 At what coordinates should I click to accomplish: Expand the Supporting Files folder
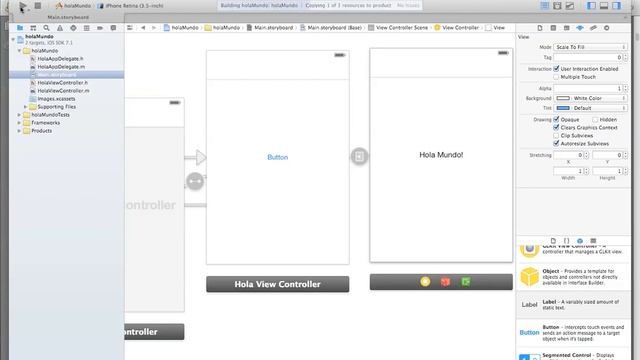tap(25, 107)
